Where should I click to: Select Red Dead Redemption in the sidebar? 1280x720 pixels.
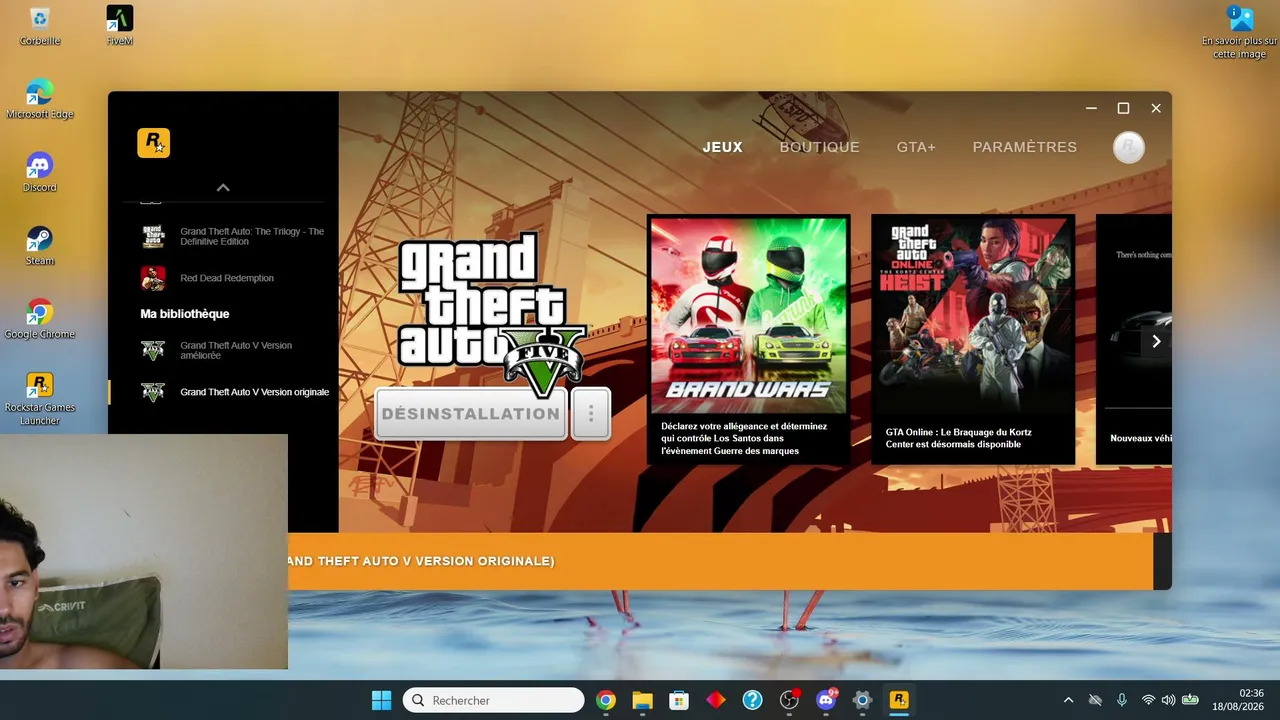(227, 278)
